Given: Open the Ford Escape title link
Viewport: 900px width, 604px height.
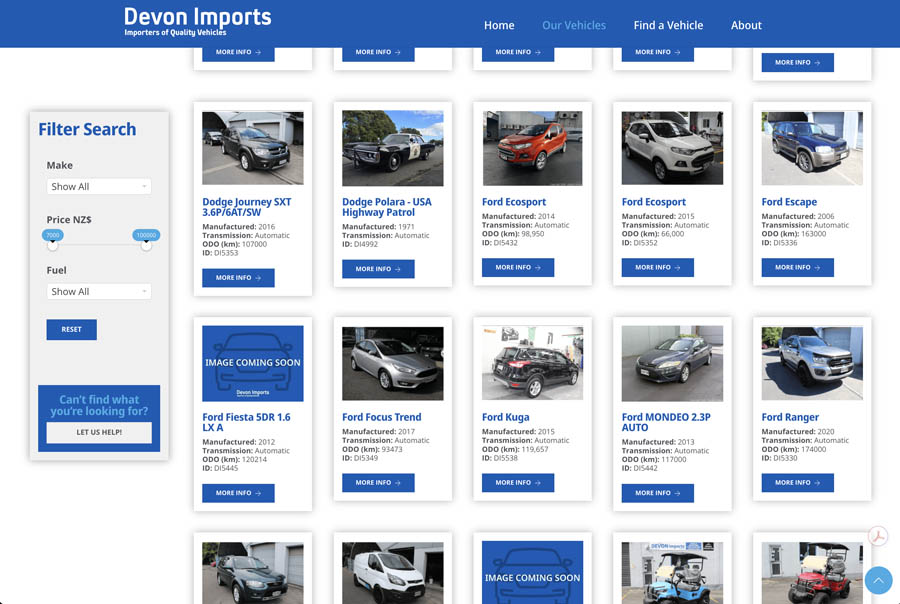Looking at the screenshot, I should 789,202.
